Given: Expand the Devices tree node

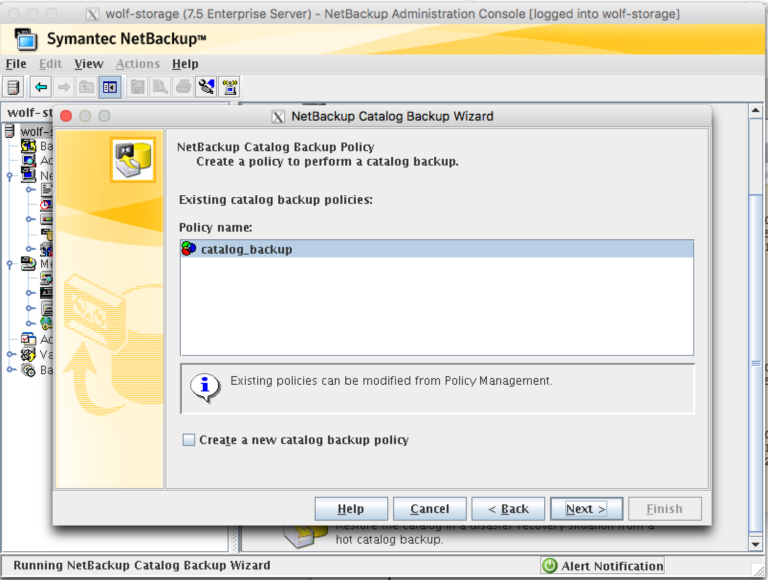Looking at the screenshot, I should tap(30, 308).
